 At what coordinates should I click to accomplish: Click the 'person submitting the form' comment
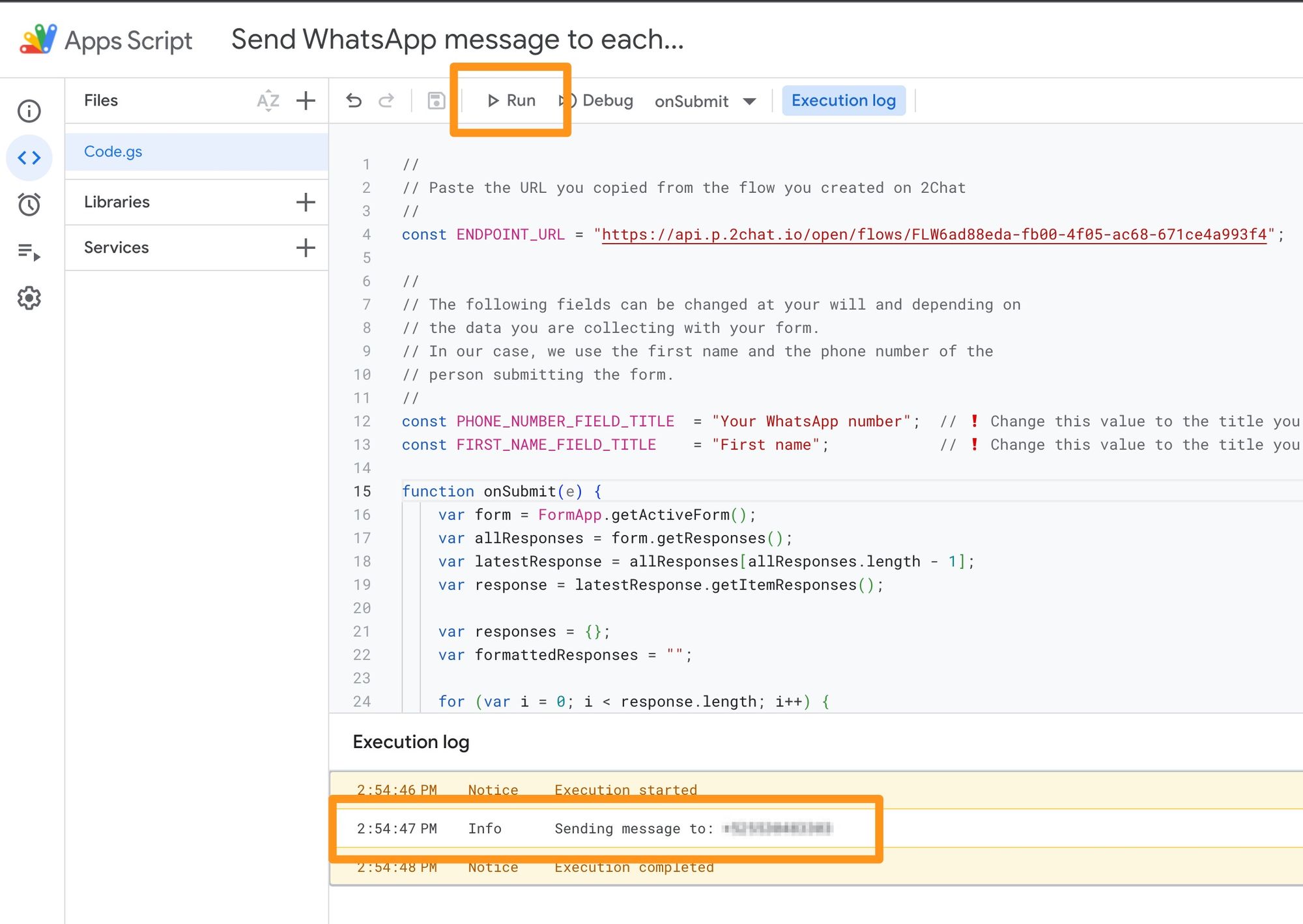[537, 375]
